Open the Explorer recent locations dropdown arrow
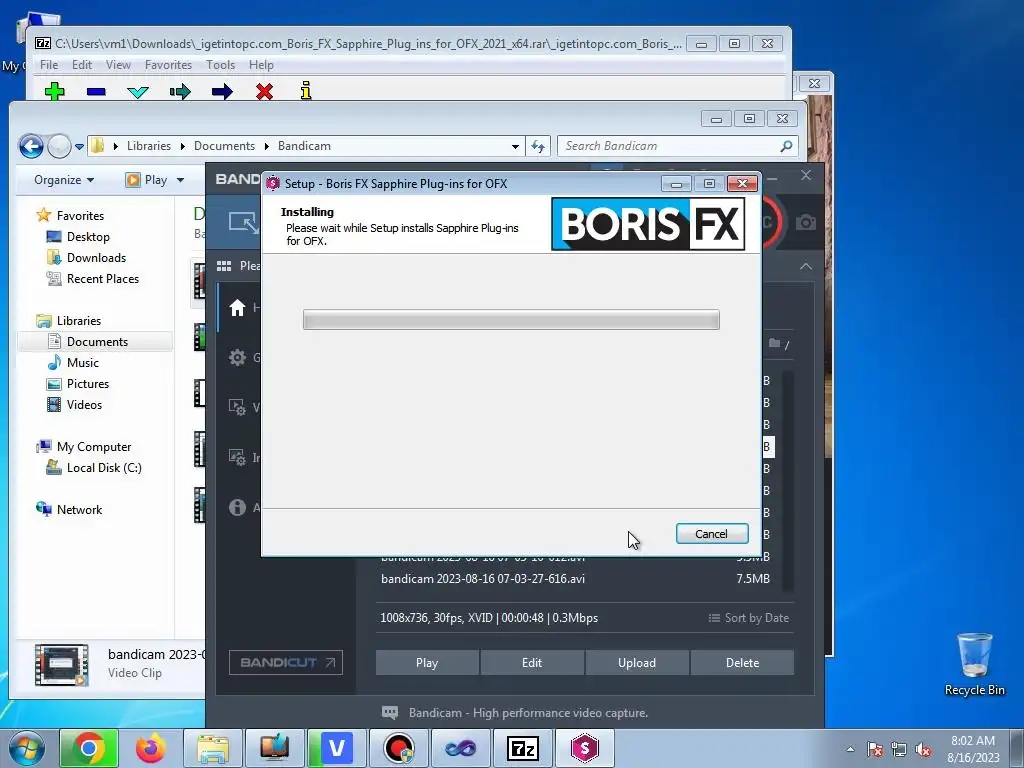This screenshot has height=768, width=1024. [79, 146]
